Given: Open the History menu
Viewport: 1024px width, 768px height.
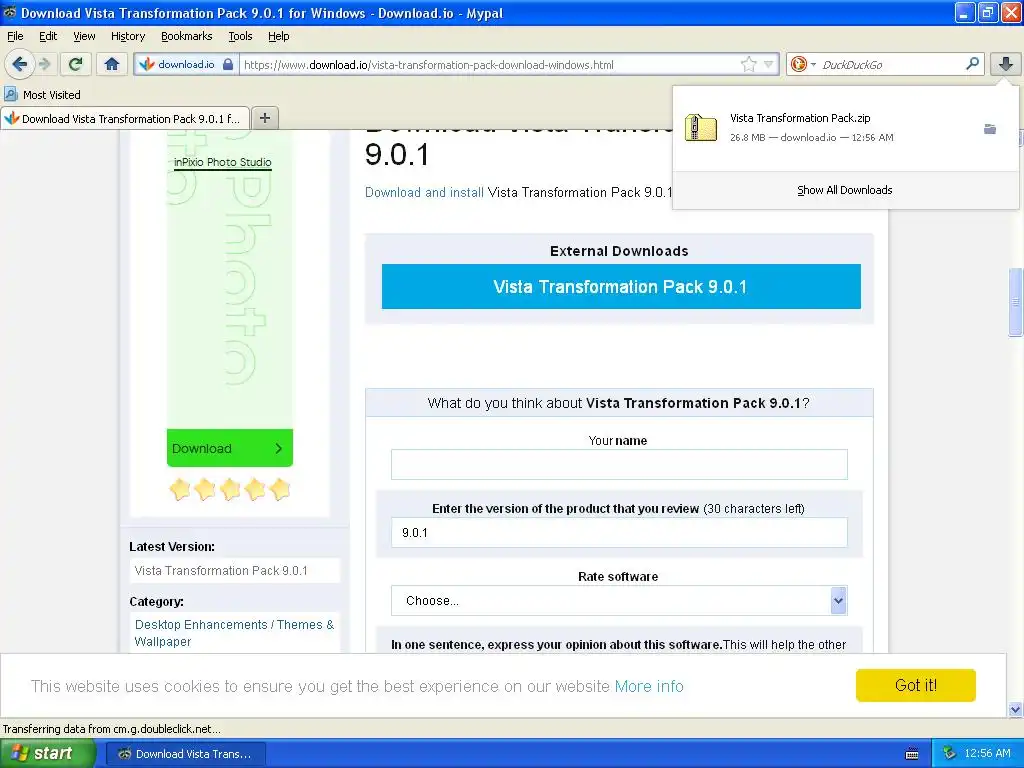Looking at the screenshot, I should click(127, 37).
